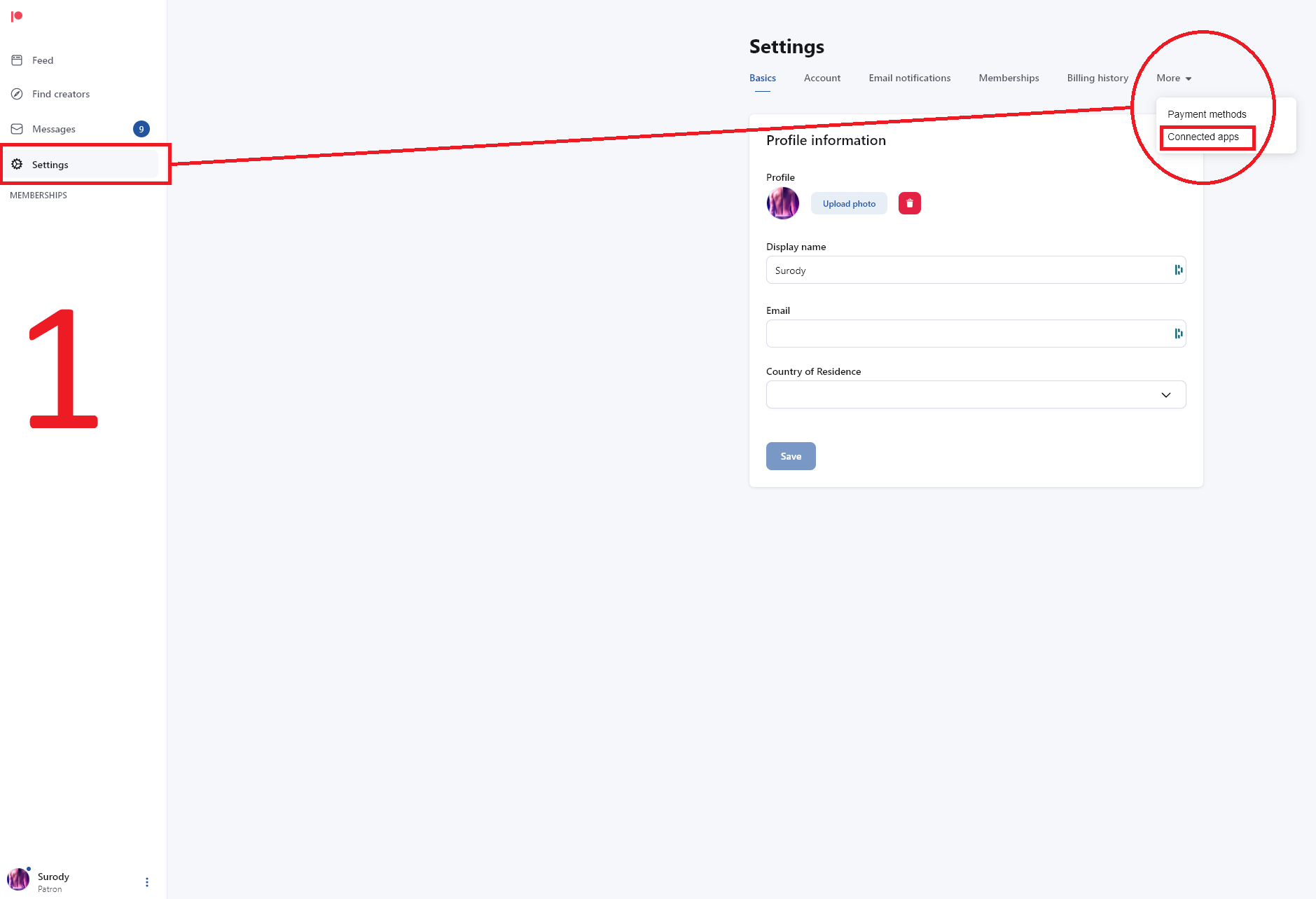This screenshot has width=1316, height=899.
Task: Click the Settings gear icon
Action: click(x=17, y=164)
